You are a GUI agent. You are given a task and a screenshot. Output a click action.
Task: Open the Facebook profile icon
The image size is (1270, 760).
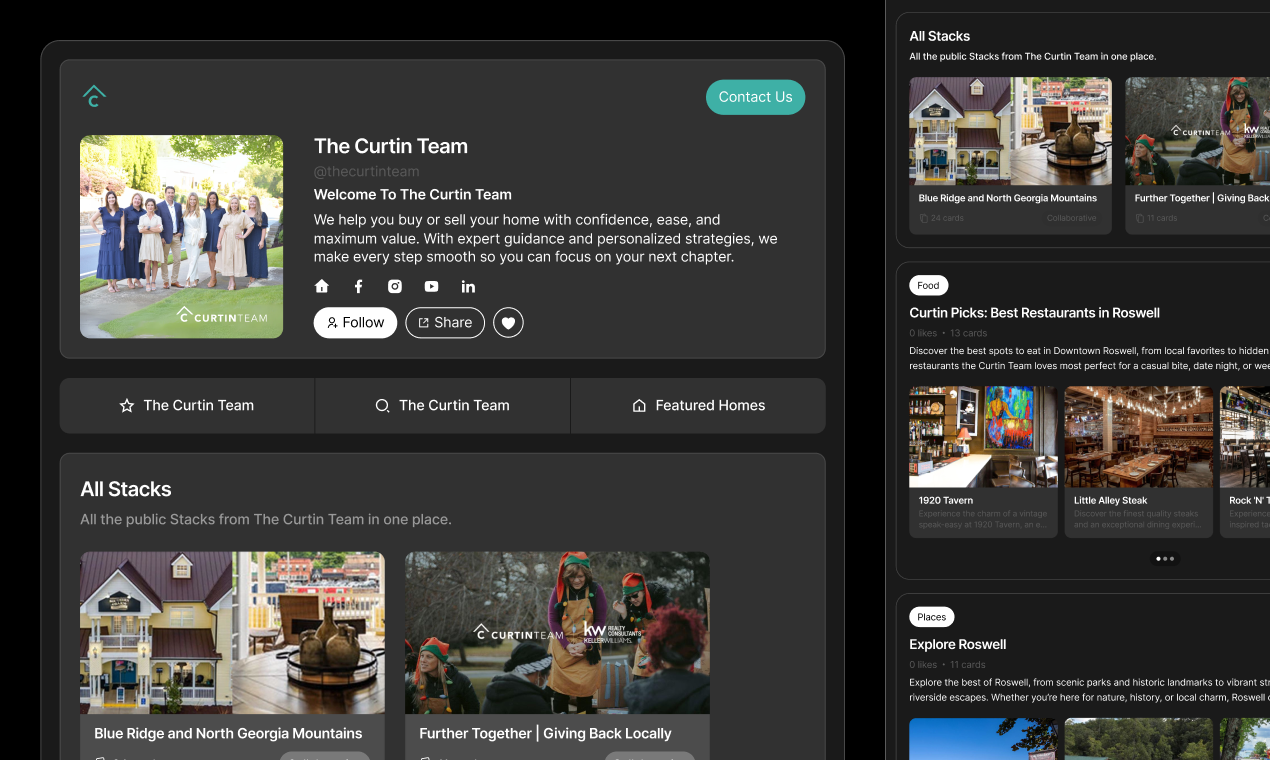click(x=359, y=286)
